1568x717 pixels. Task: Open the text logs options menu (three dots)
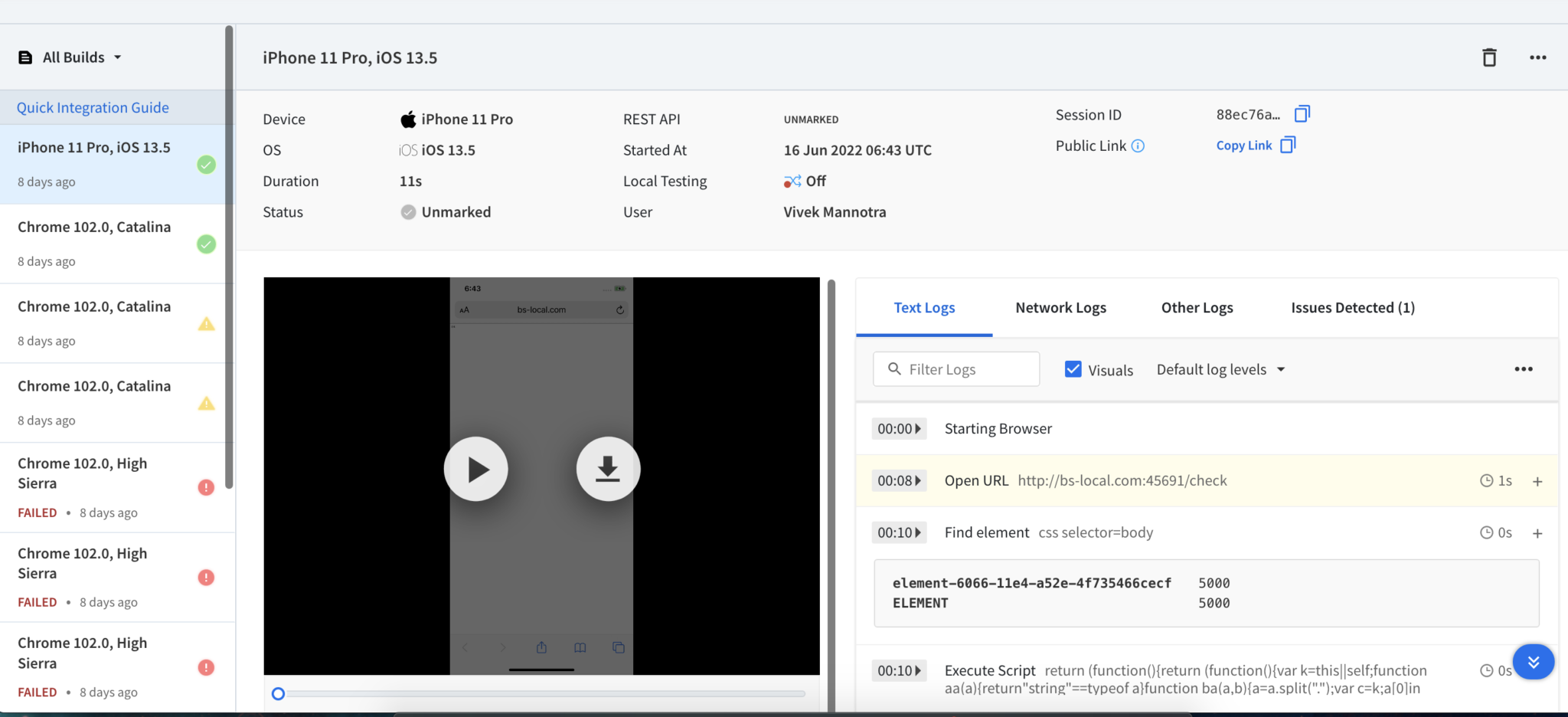click(1524, 368)
